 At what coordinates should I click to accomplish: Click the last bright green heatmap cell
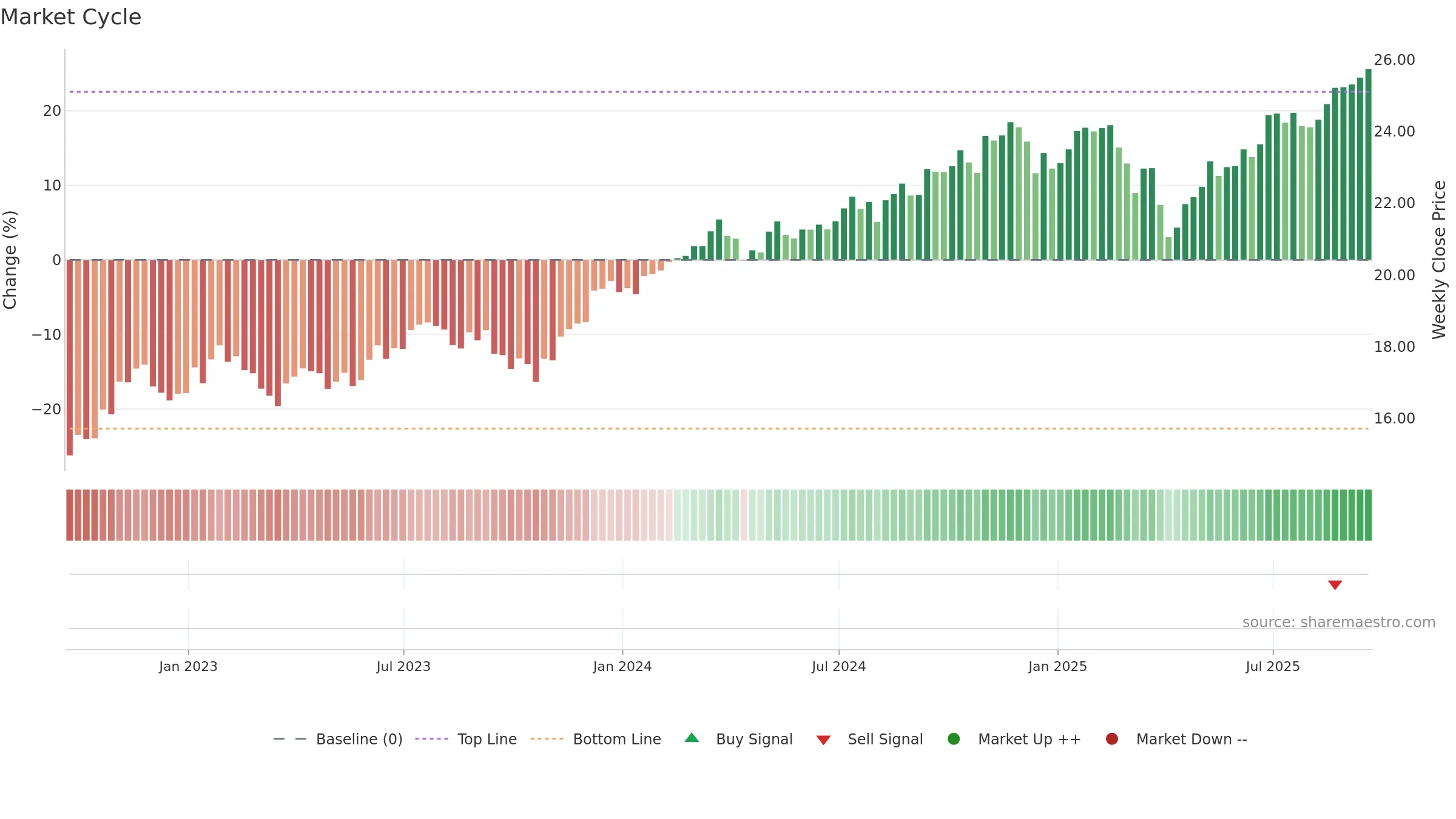click(1368, 515)
